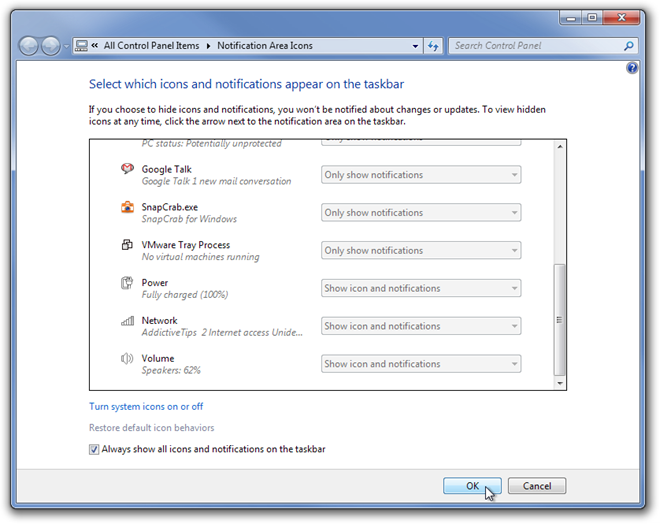Click 'Speakers: 62%' text

[x=171, y=370]
